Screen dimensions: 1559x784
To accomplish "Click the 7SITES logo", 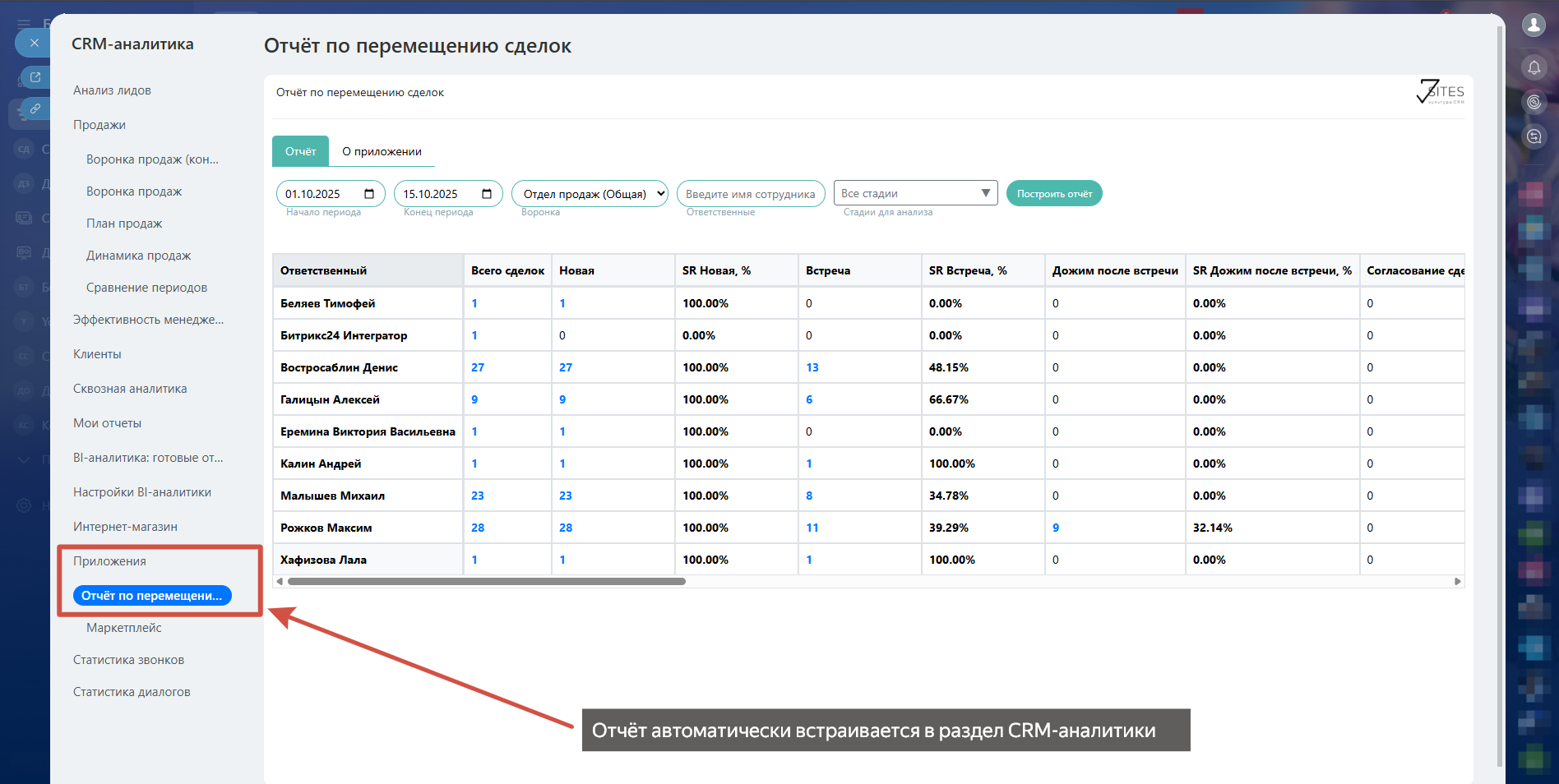I will (1440, 91).
